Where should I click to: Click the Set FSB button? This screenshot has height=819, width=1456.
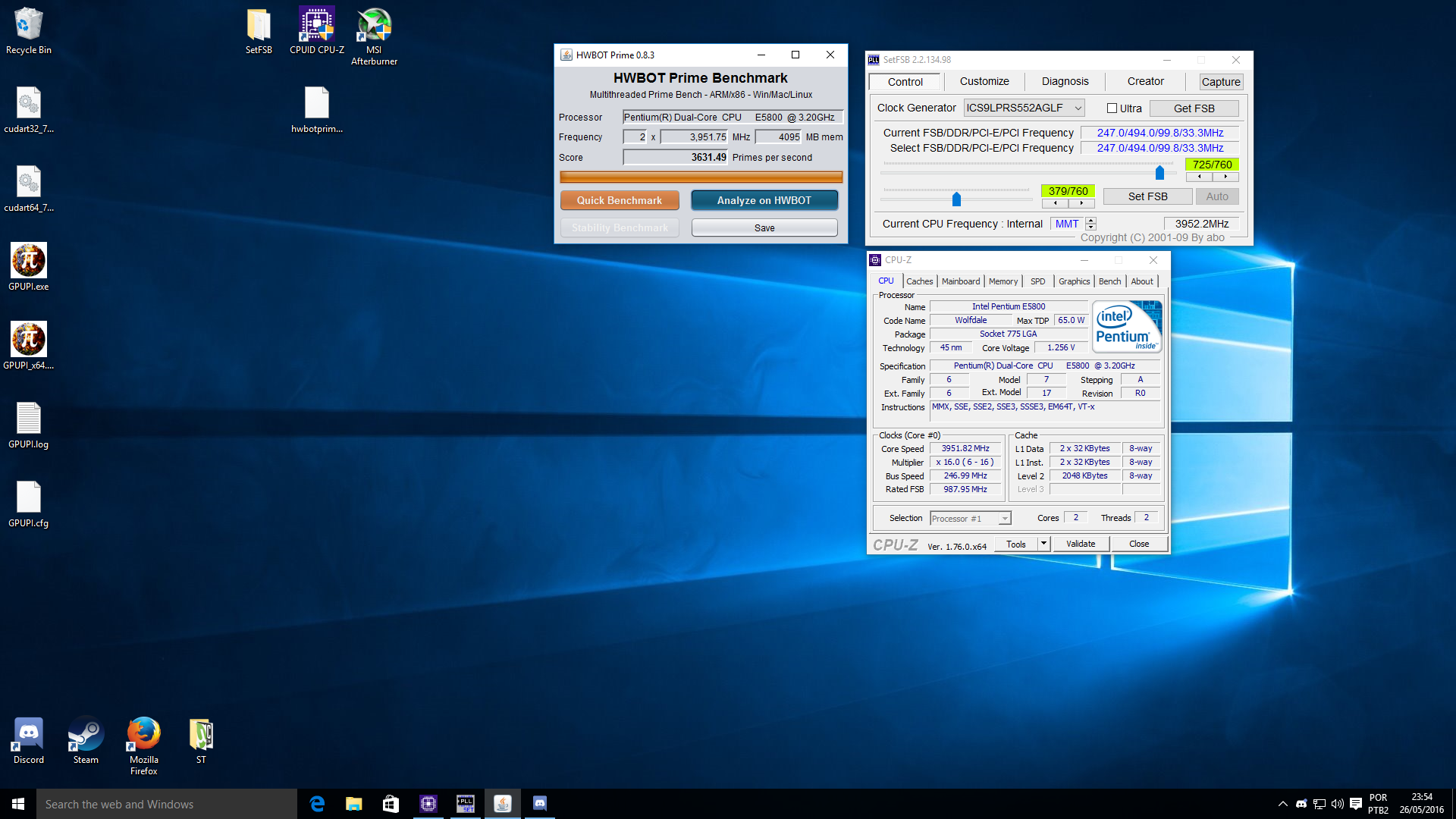pos(1147,196)
